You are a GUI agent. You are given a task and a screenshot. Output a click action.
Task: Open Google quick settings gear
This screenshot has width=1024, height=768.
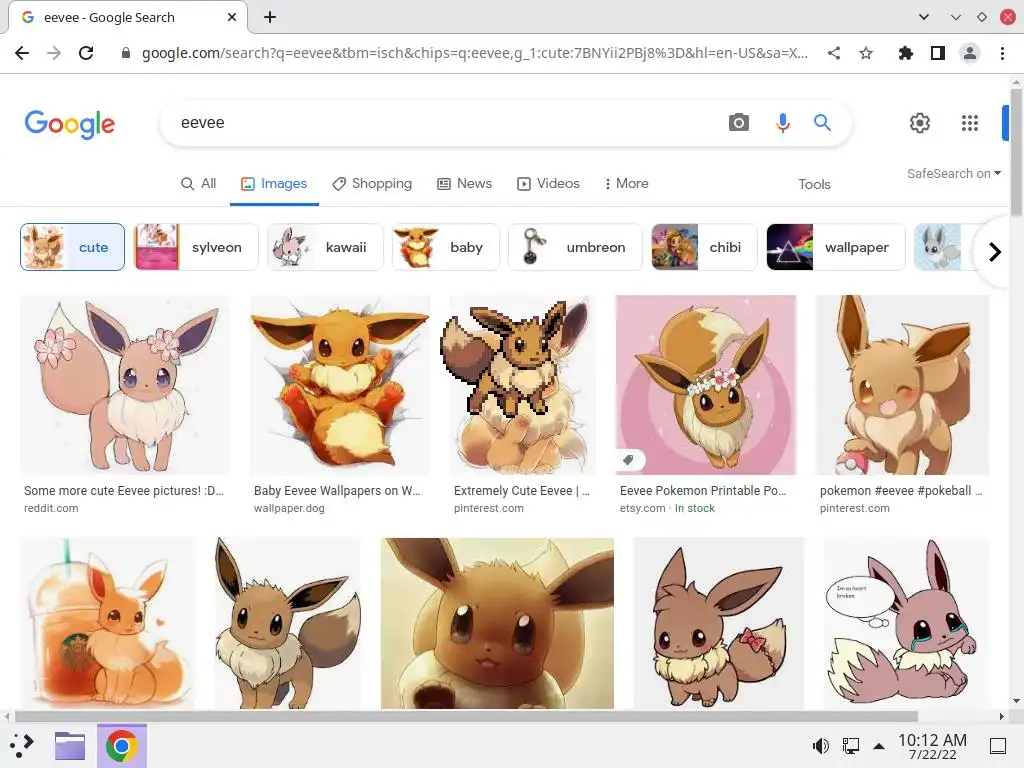tap(920, 123)
